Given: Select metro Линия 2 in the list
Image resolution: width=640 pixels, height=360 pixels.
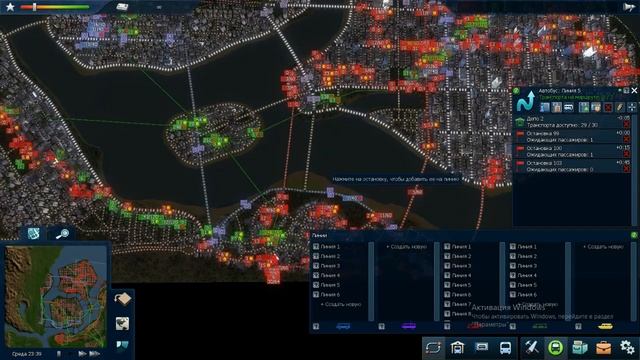Looking at the screenshot, I should [527, 256].
